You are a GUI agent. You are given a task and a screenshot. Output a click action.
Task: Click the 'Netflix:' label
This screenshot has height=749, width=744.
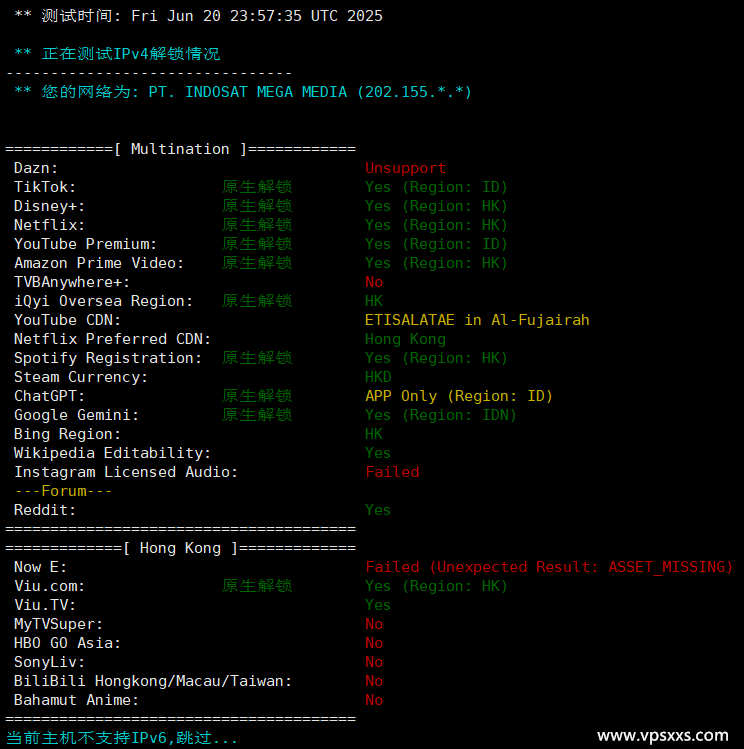50,225
